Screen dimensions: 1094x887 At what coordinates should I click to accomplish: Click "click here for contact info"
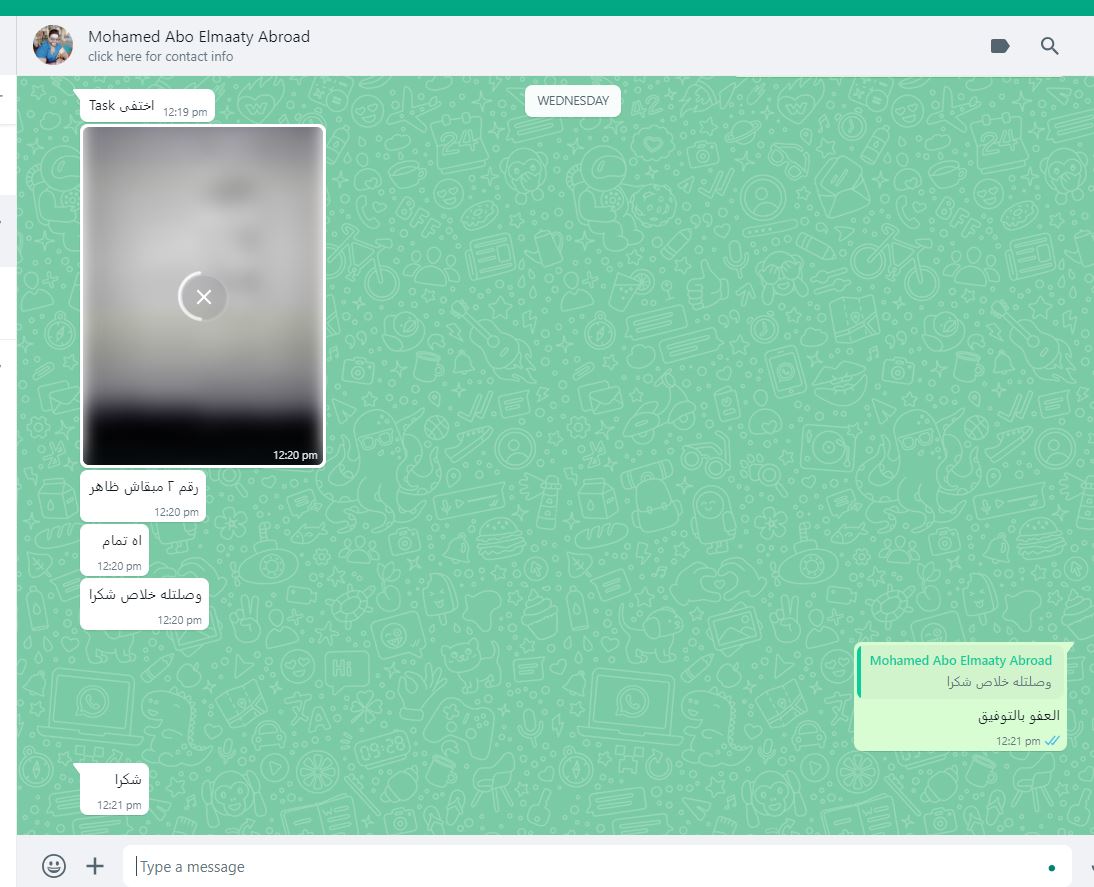tap(160, 57)
